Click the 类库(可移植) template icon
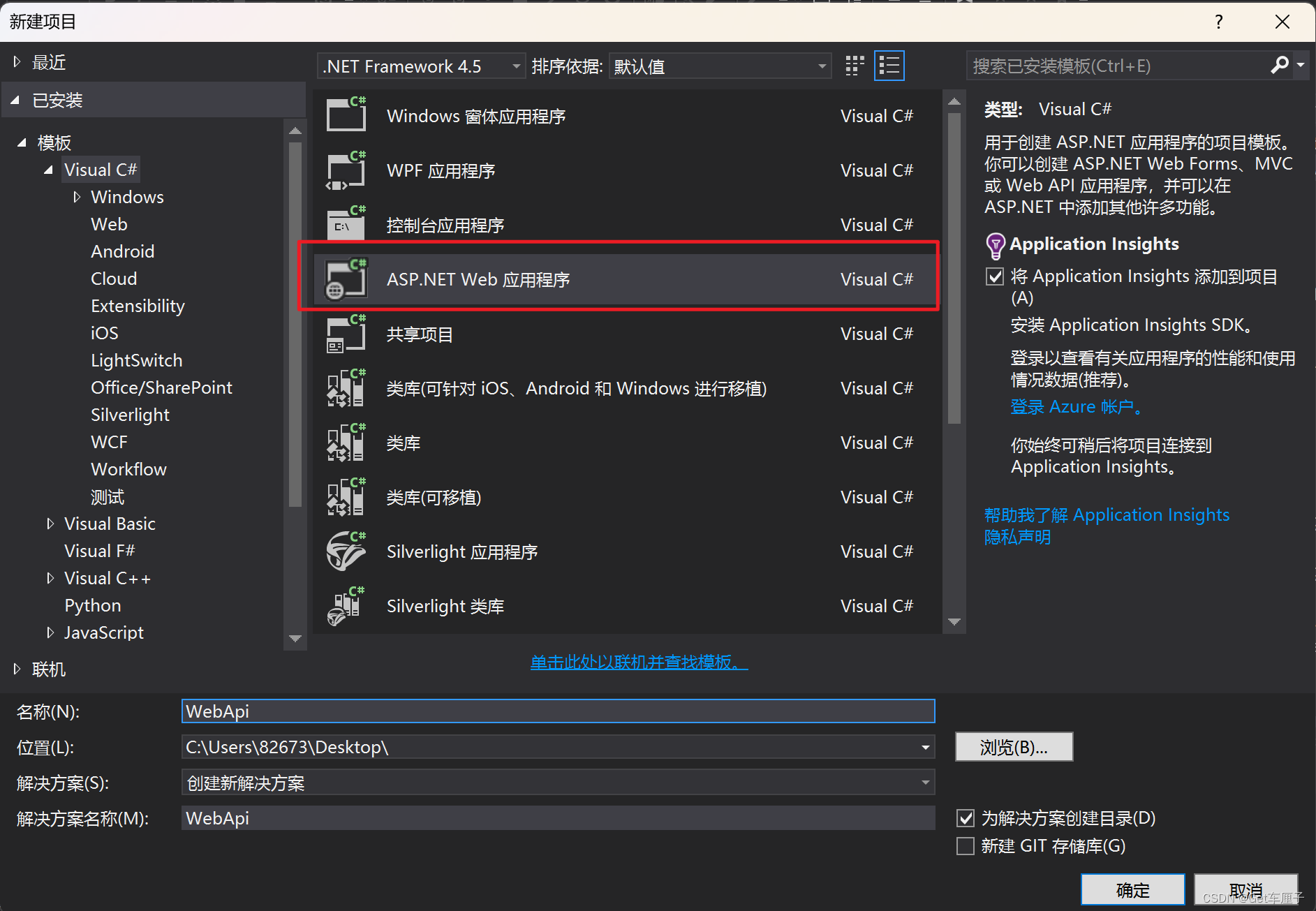 (346, 497)
